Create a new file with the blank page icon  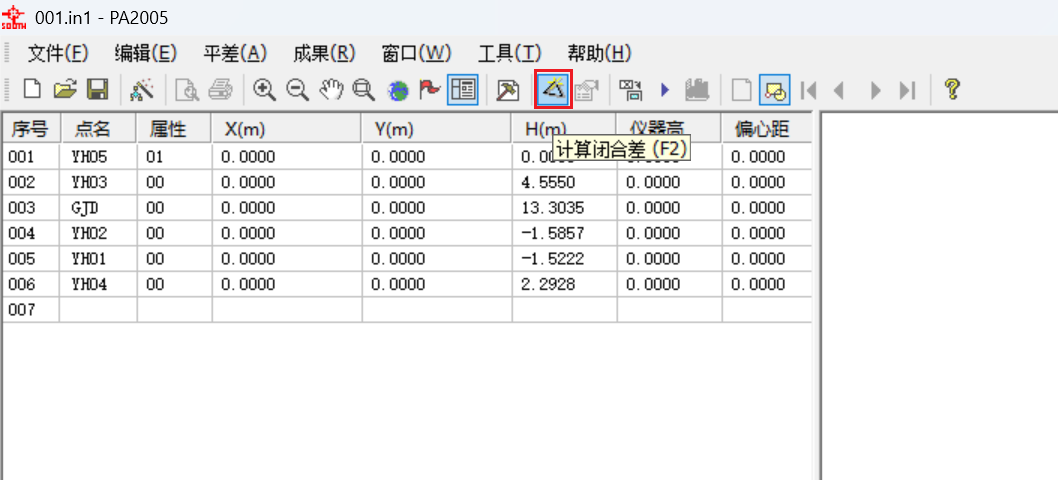32,88
